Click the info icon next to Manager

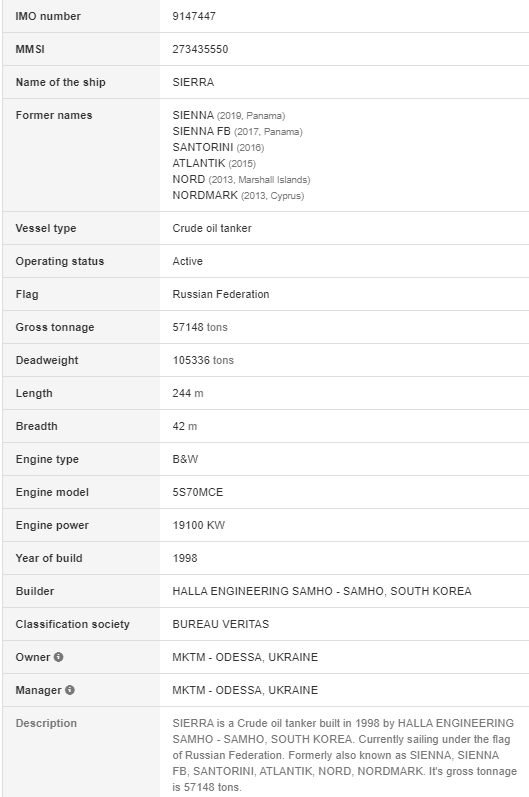pyautogui.click(x=70, y=690)
